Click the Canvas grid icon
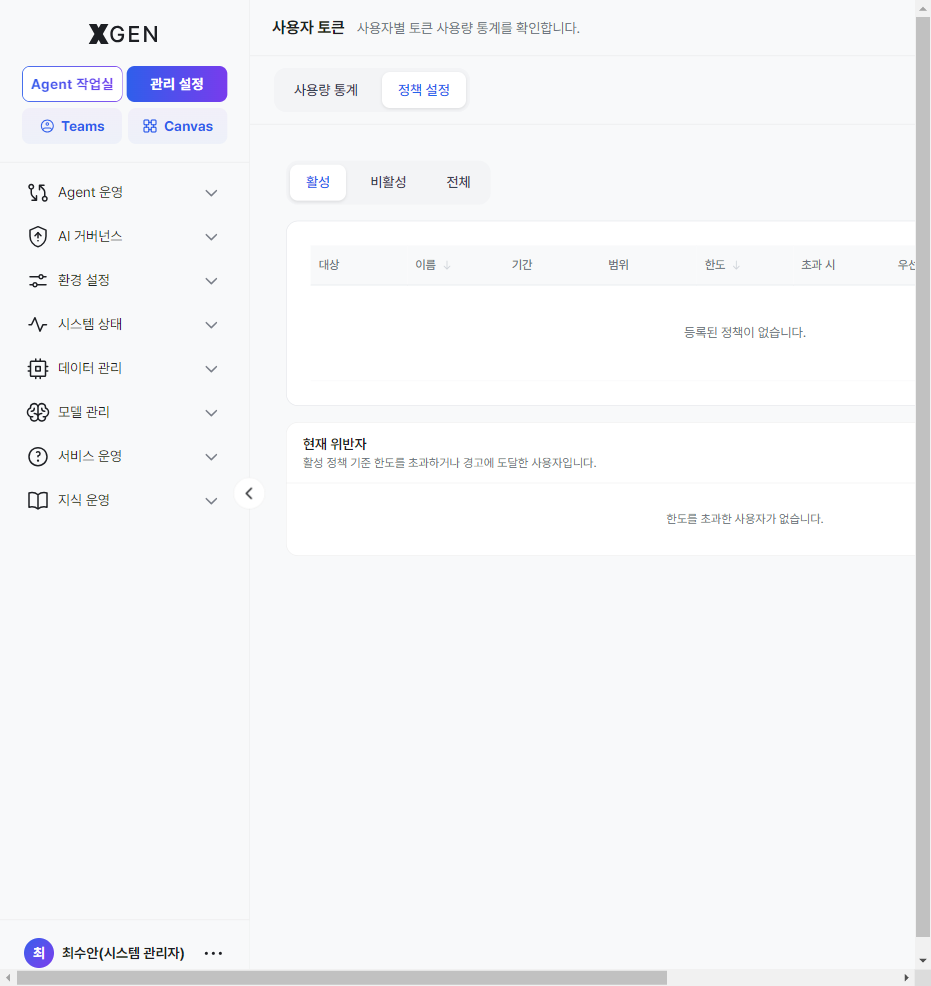Viewport: 931px width, 986px height. pos(150,126)
